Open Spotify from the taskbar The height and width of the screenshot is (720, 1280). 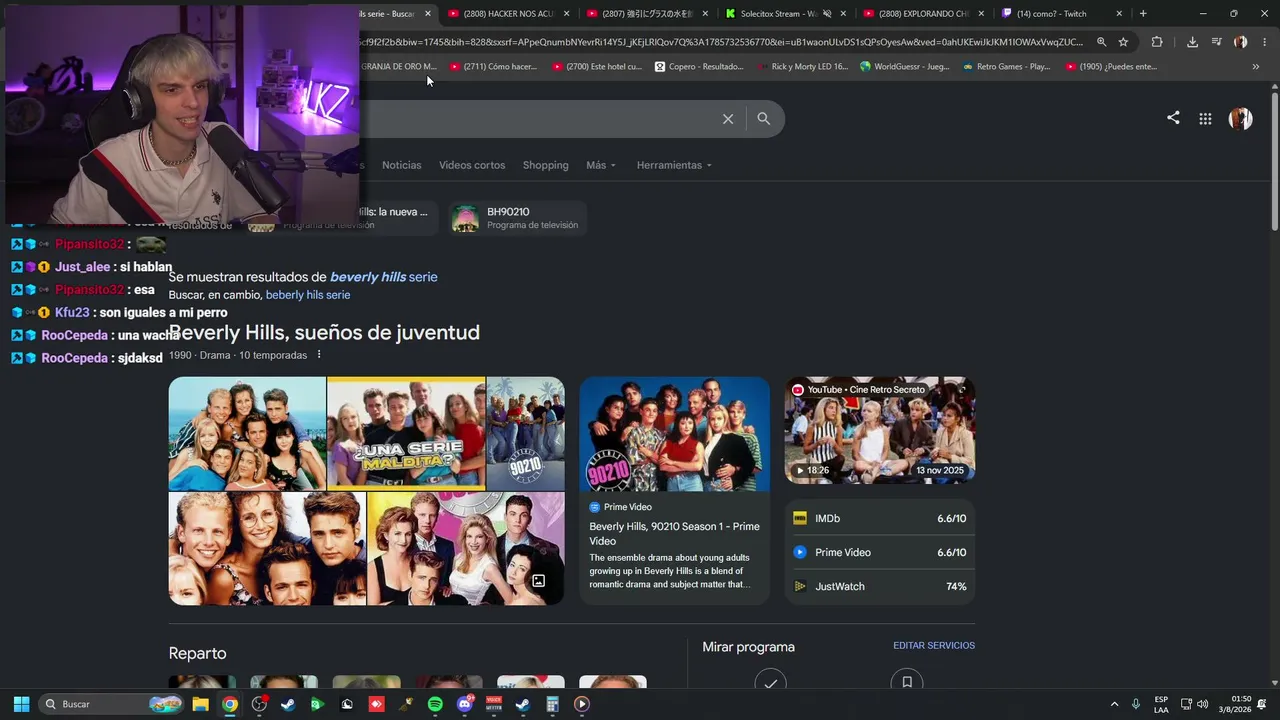click(435, 704)
